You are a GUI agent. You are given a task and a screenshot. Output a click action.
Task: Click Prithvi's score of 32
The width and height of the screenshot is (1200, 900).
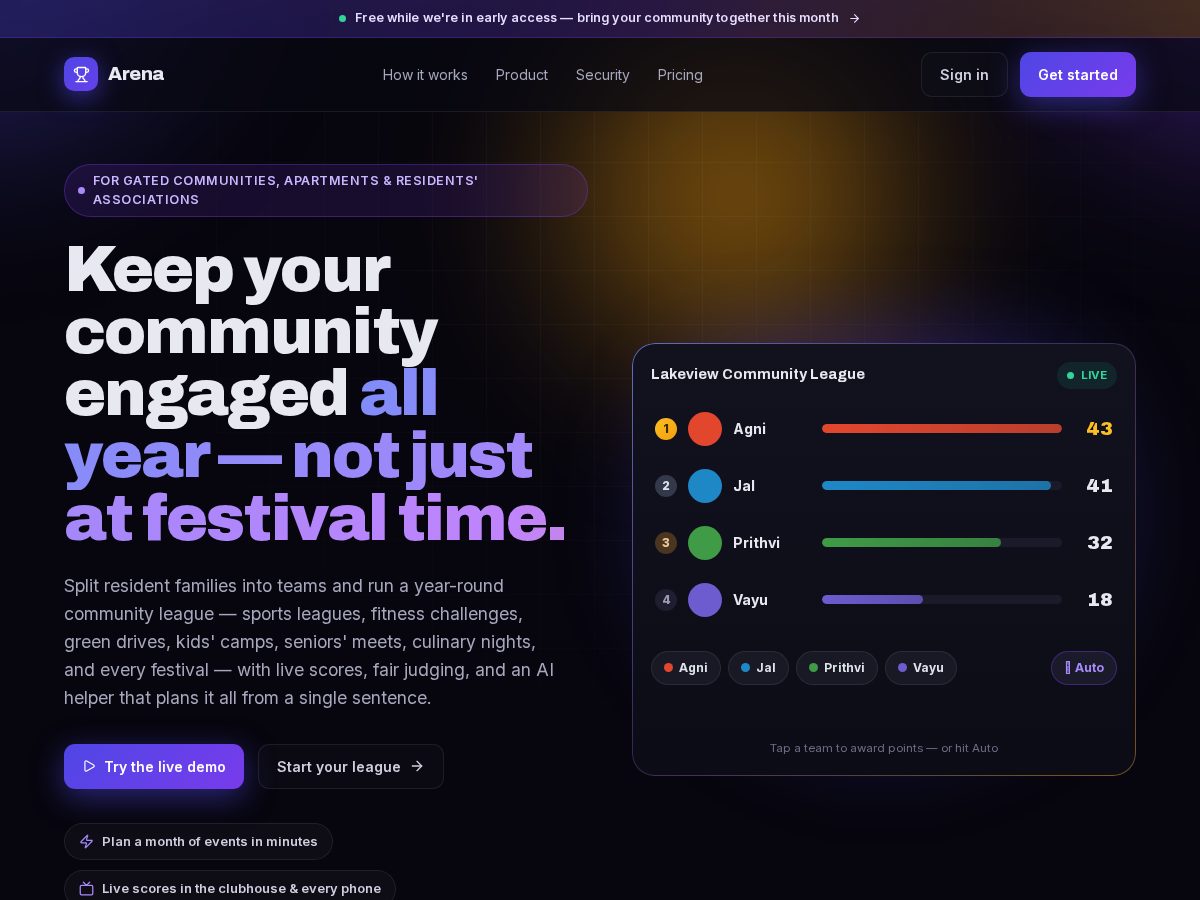click(1100, 543)
